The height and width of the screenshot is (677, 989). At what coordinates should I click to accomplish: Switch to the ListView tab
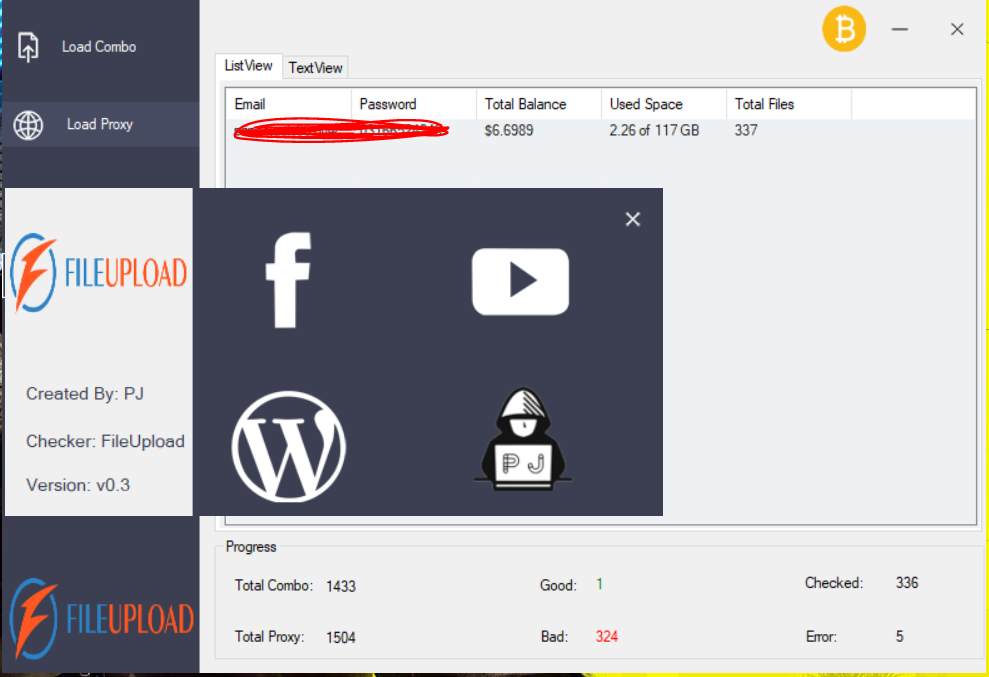[249, 66]
